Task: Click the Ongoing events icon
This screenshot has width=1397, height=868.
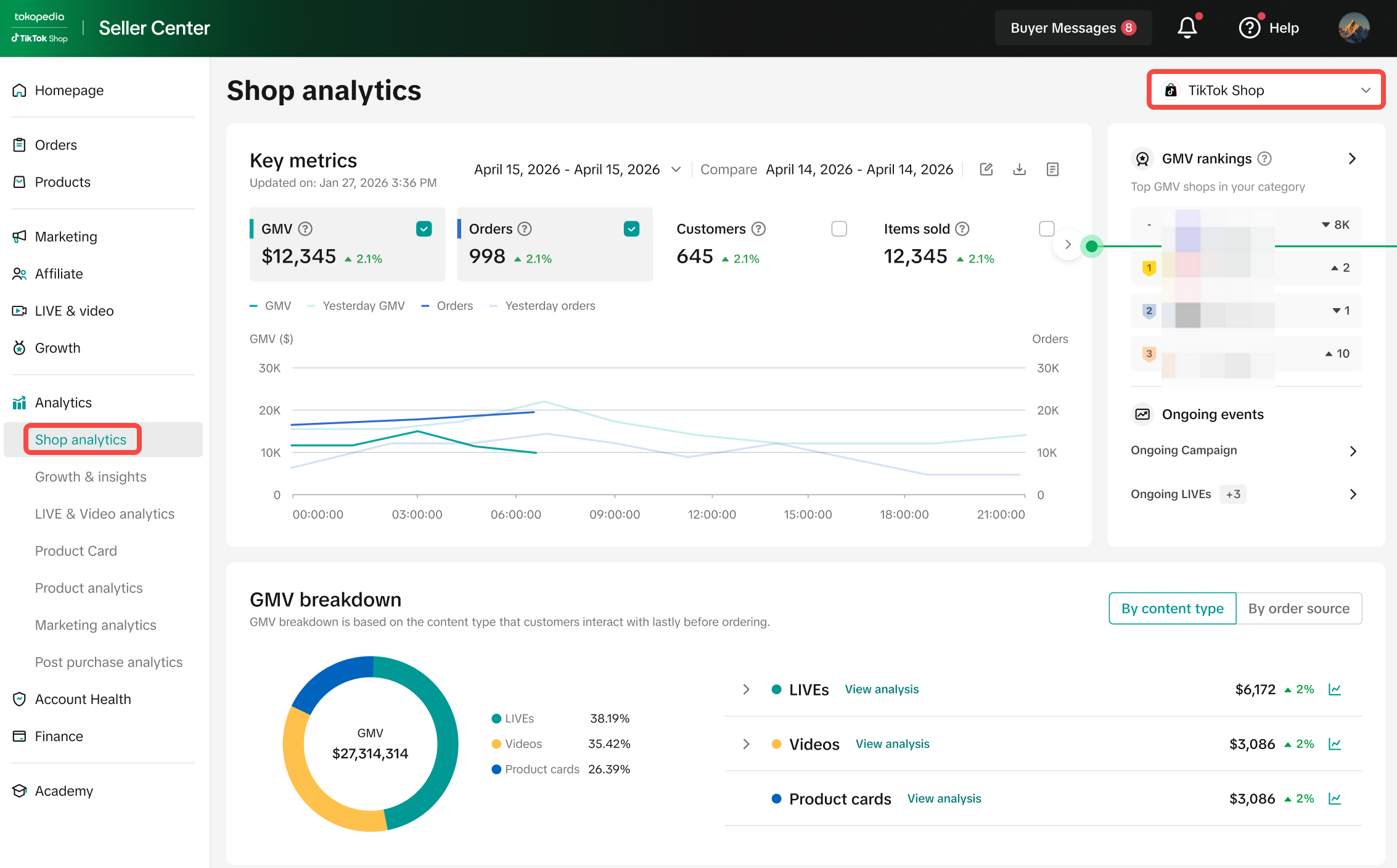Action: coord(1142,414)
